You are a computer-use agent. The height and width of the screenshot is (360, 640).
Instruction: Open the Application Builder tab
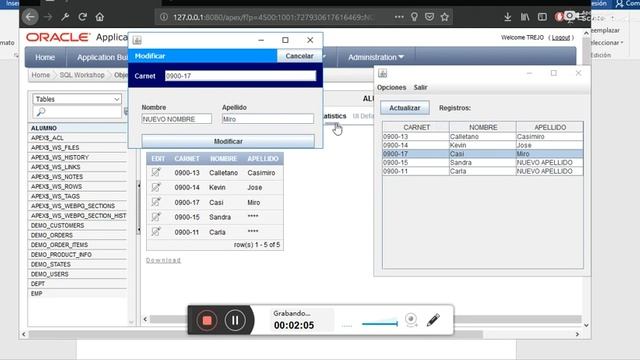click(x=102, y=57)
